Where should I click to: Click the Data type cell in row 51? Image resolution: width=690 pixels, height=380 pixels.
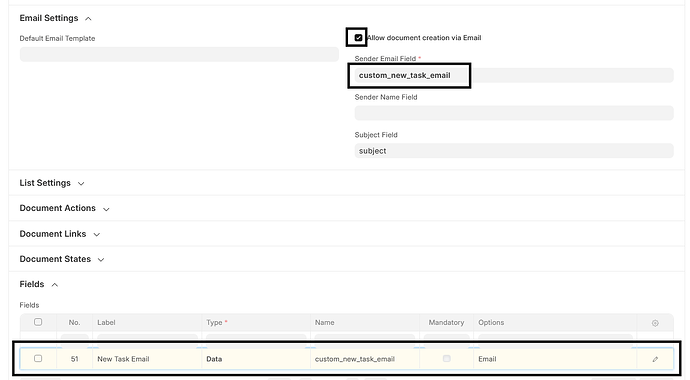point(256,359)
